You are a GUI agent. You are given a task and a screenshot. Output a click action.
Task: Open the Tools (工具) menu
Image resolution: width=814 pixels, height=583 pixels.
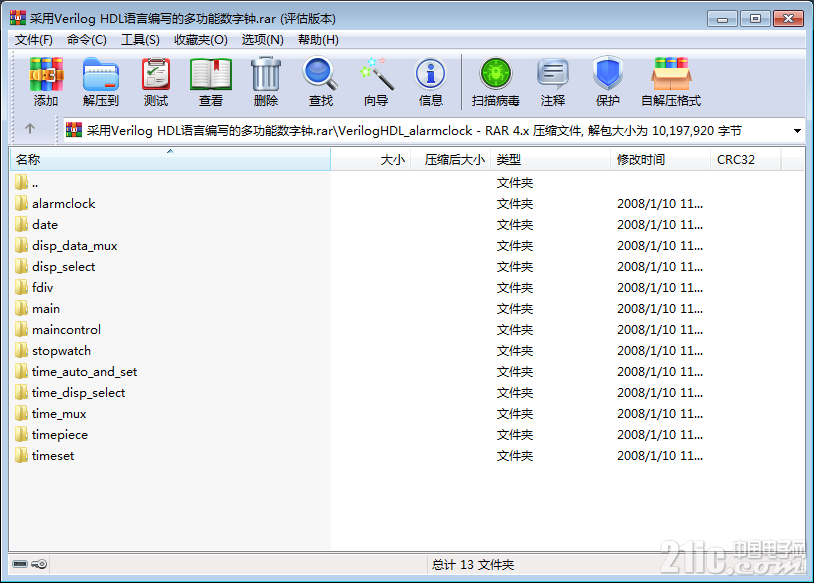pyautogui.click(x=140, y=40)
